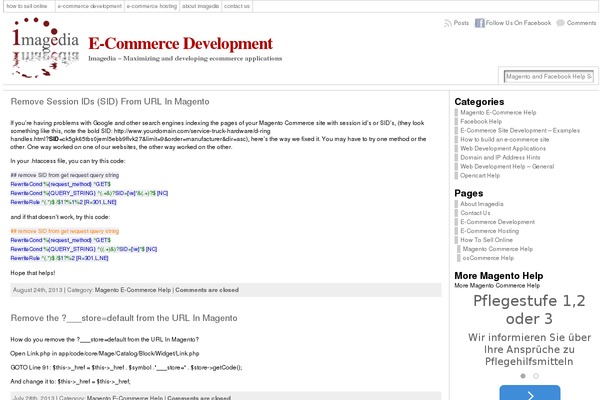The height and width of the screenshot is (400, 600).
Task: Click 'More Magento Commerce Help' link
Action: coord(497,286)
